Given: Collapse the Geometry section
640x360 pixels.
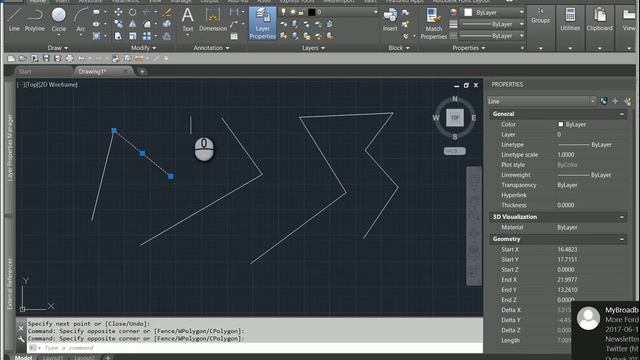Looking at the screenshot, I should (622, 239).
